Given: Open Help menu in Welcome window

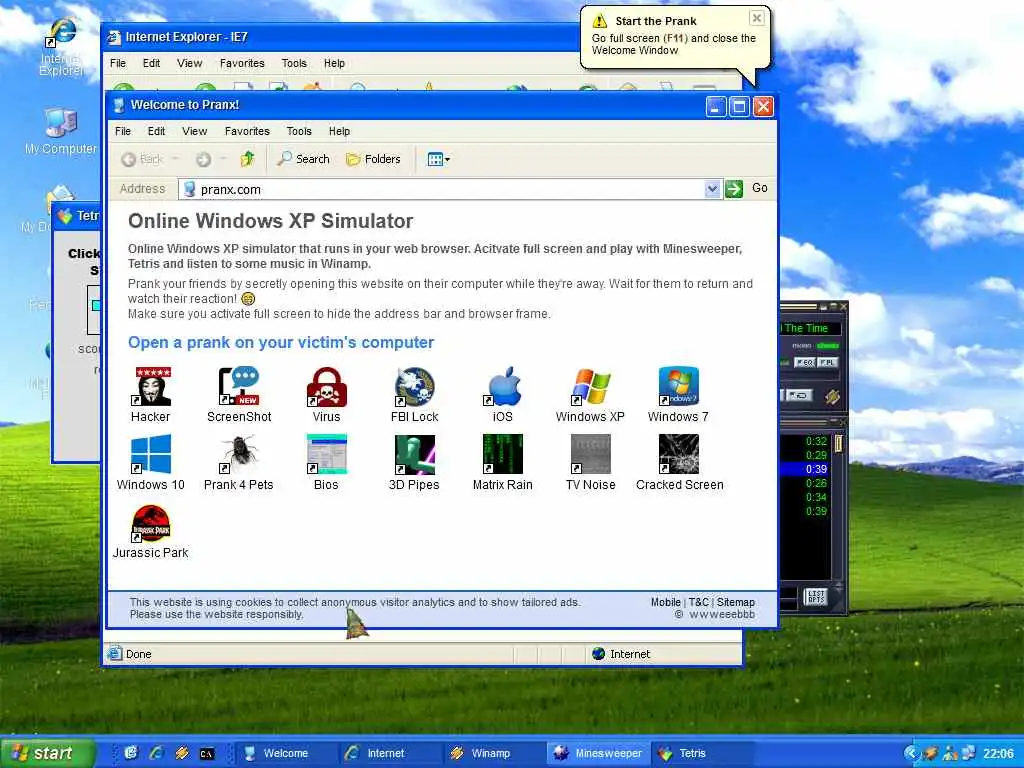Looking at the screenshot, I should coord(339,131).
